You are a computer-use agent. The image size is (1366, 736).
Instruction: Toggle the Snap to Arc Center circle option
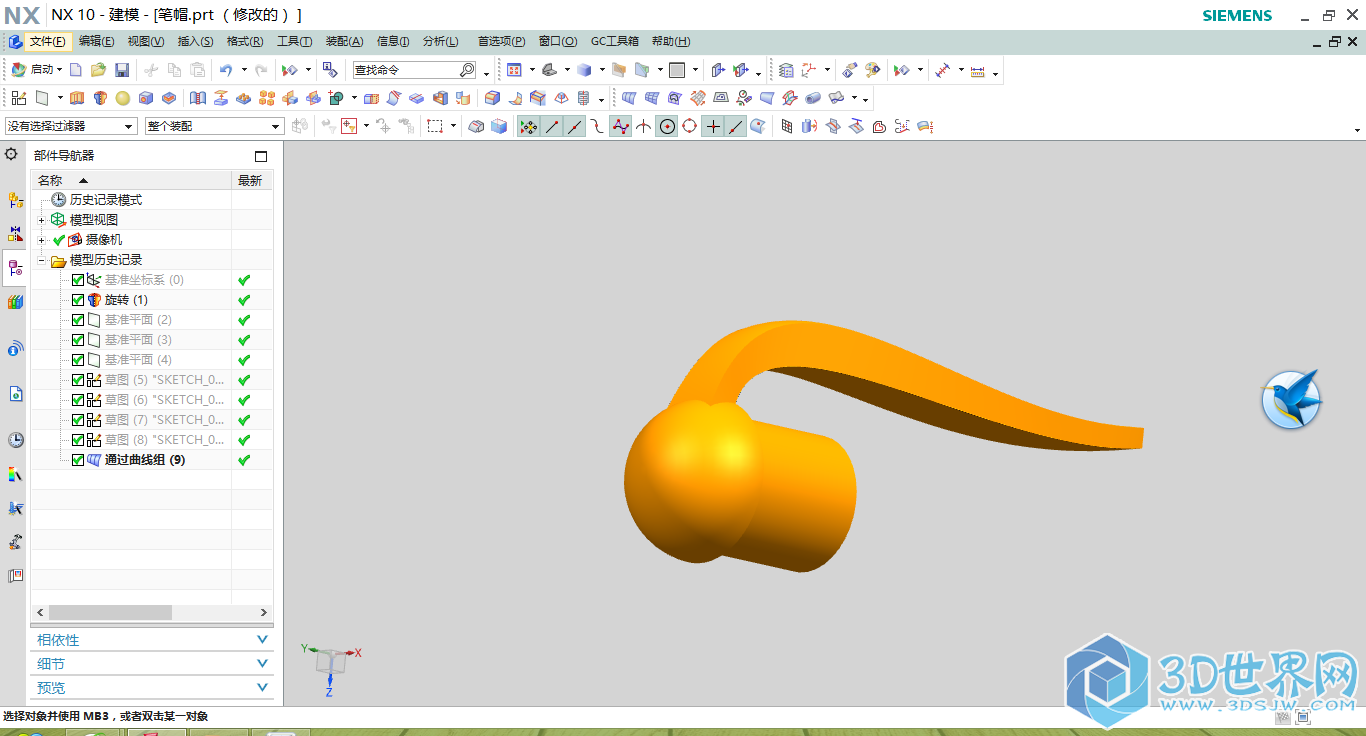pyautogui.click(x=667, y=126)
